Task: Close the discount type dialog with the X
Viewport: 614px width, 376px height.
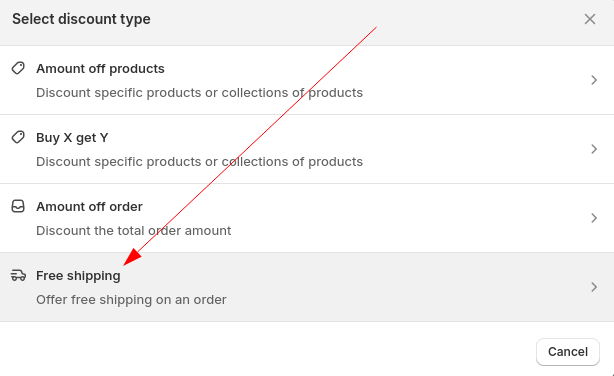Action: [590, 19]
